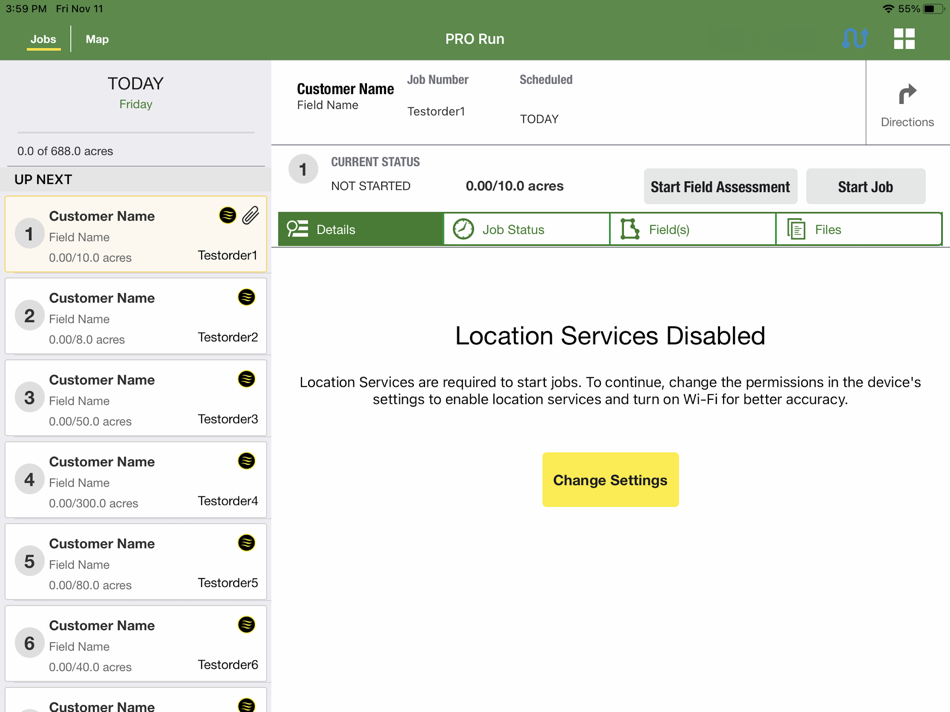
Task: Select the Testorder4 job label
Action: tap(228, 501)
